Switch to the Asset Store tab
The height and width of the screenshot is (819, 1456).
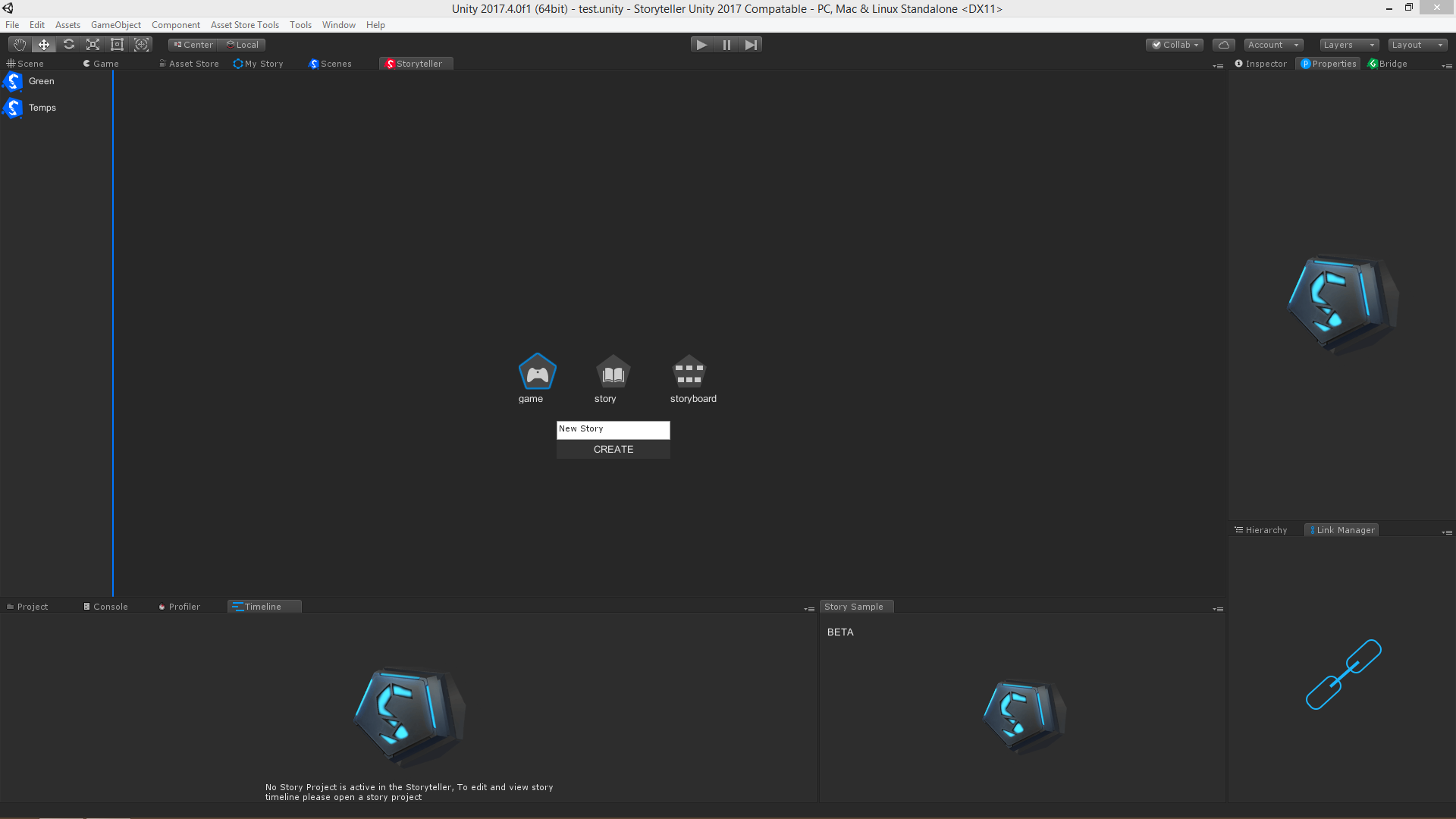tap(190, 64)
